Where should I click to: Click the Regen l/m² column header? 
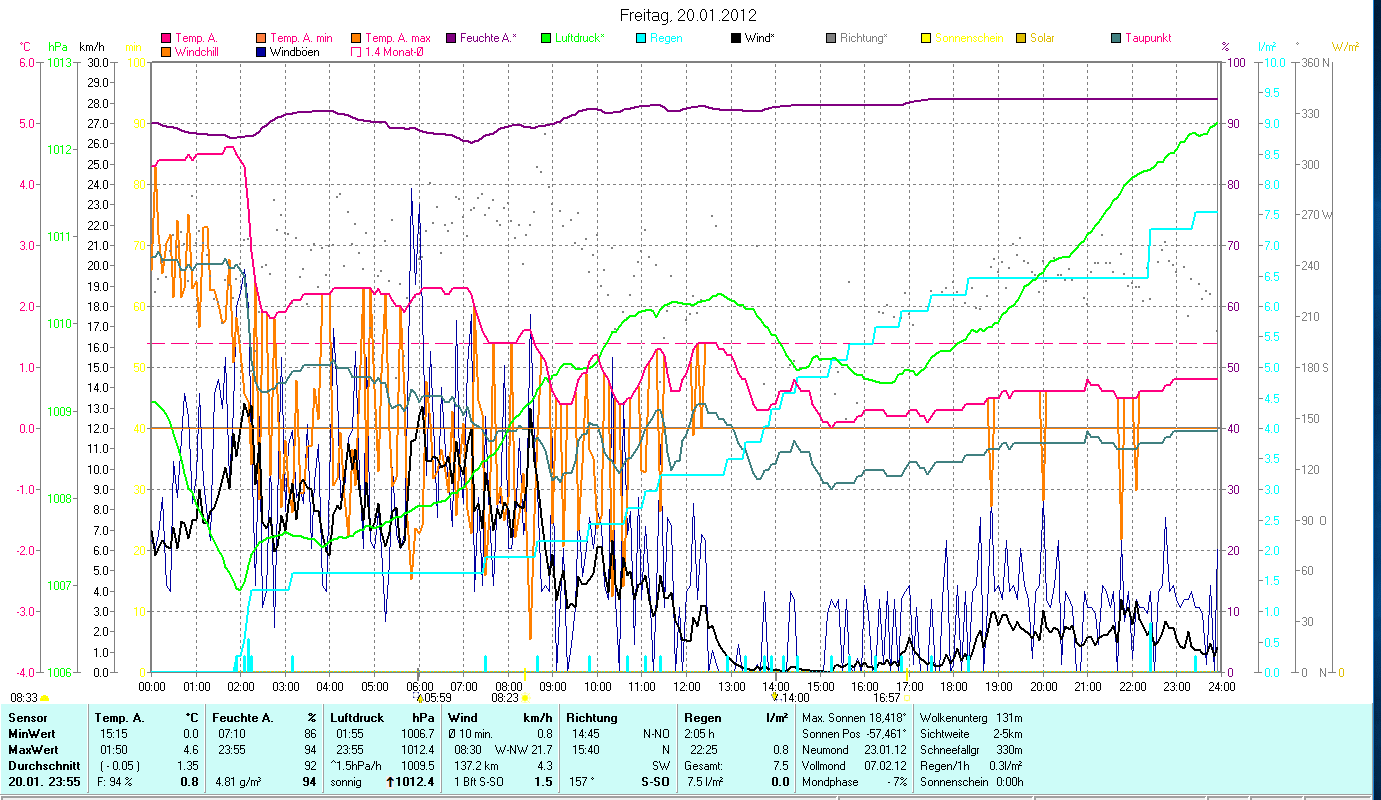point(736,717)
